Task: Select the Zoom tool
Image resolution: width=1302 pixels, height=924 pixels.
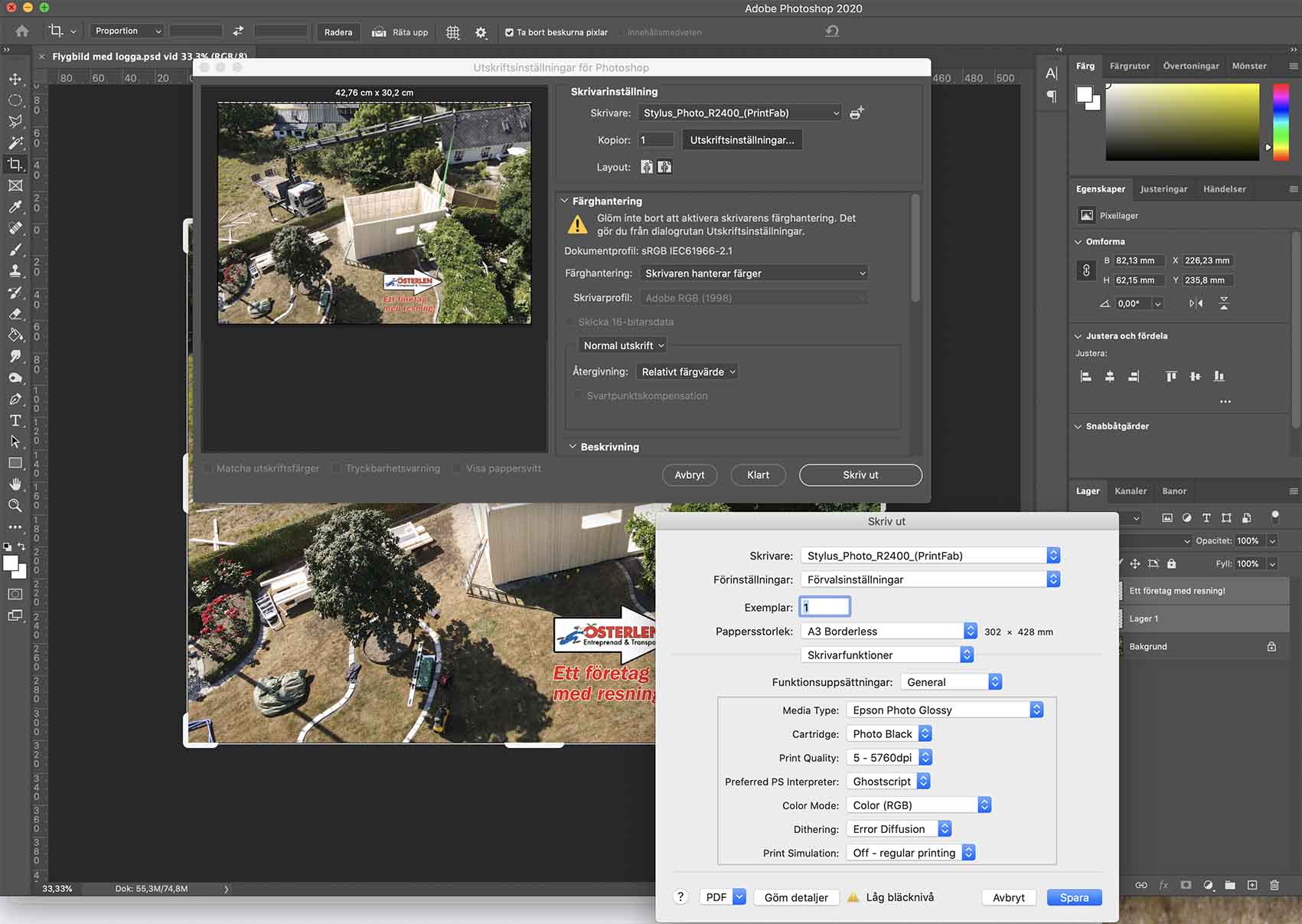Action: (15, 505)
